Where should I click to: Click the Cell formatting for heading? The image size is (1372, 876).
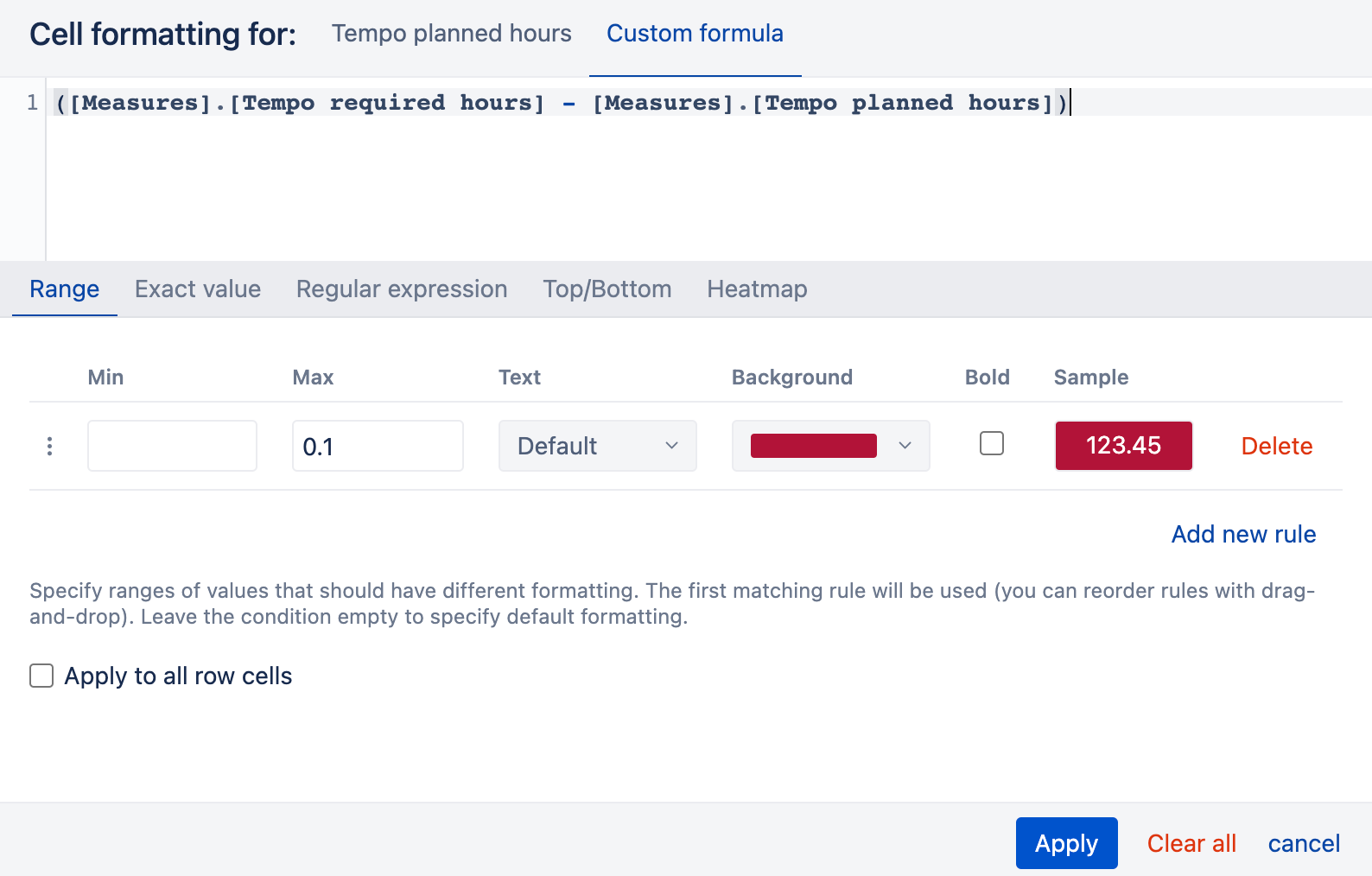click(x=162, y=35)
